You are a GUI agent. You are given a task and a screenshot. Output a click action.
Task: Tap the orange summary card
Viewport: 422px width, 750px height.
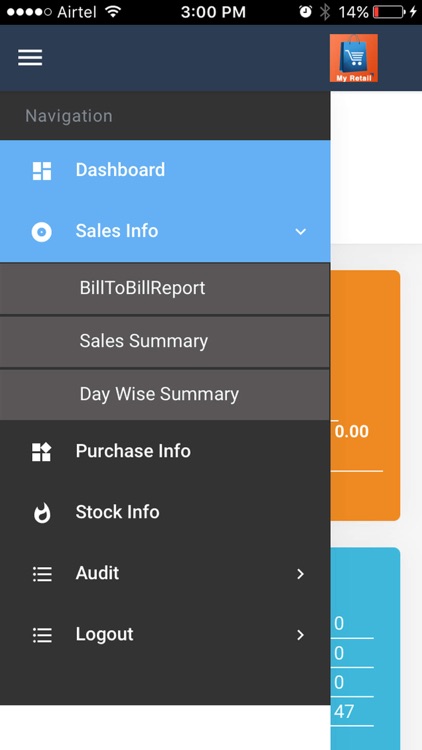pyautogui.click(x=365, y=395)
